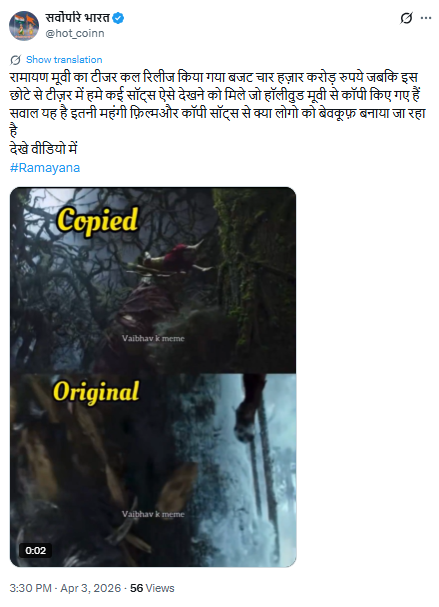Open Grok icon beside more options
This screenshot has height=607, width=439.
coord(406,18)
